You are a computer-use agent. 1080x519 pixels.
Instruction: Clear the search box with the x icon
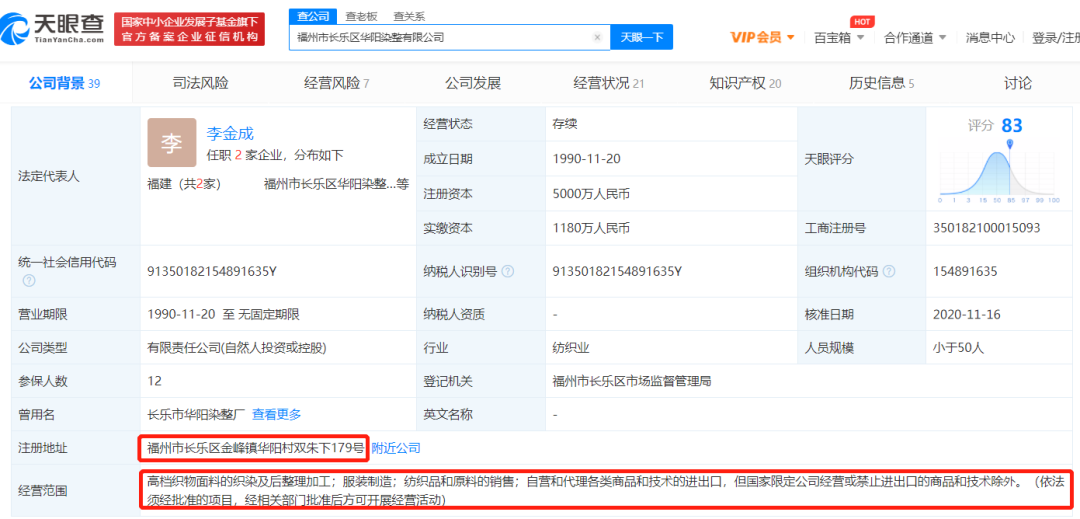click(597, 37)
